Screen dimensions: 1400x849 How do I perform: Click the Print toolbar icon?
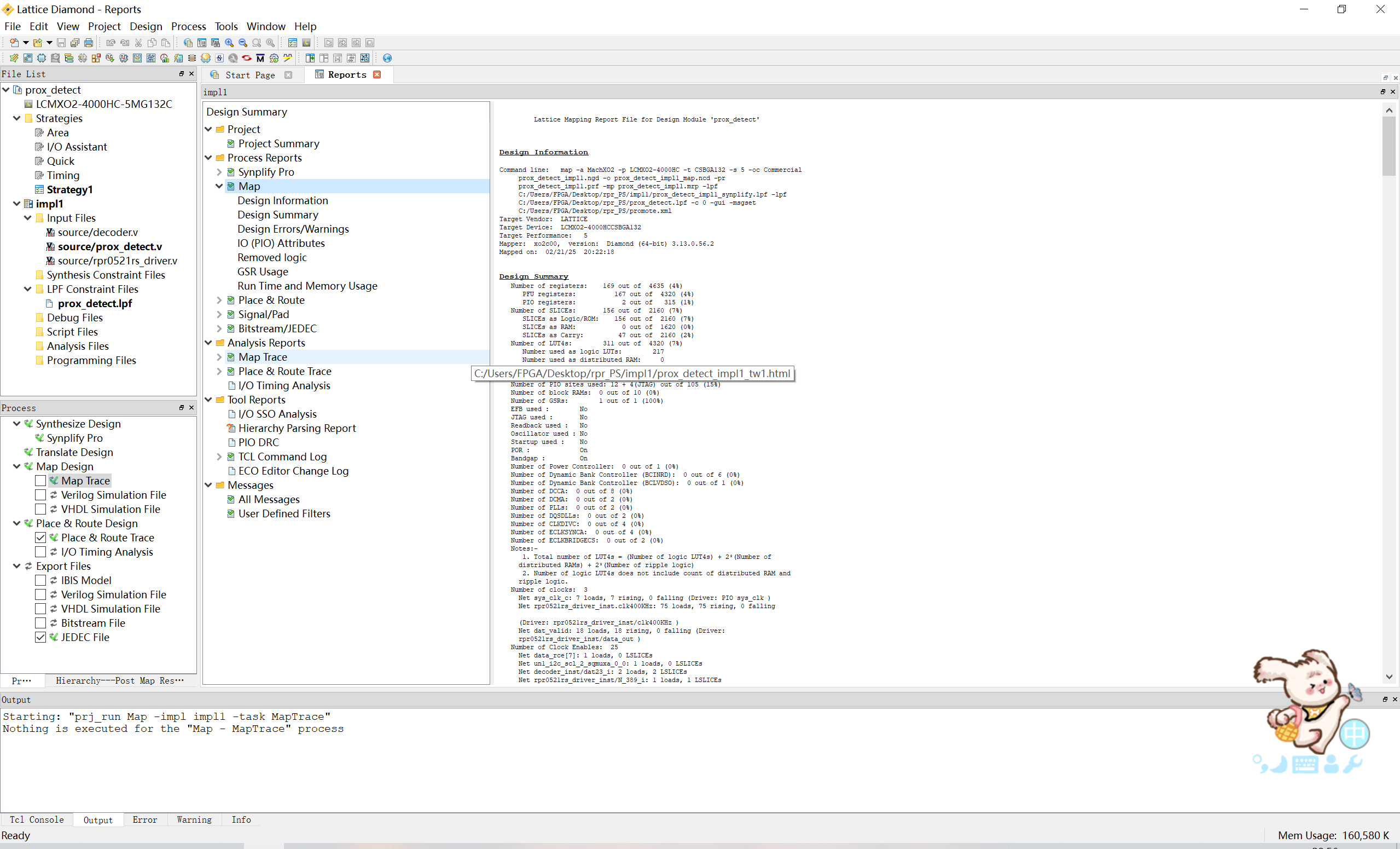click(x=89, y=43)
